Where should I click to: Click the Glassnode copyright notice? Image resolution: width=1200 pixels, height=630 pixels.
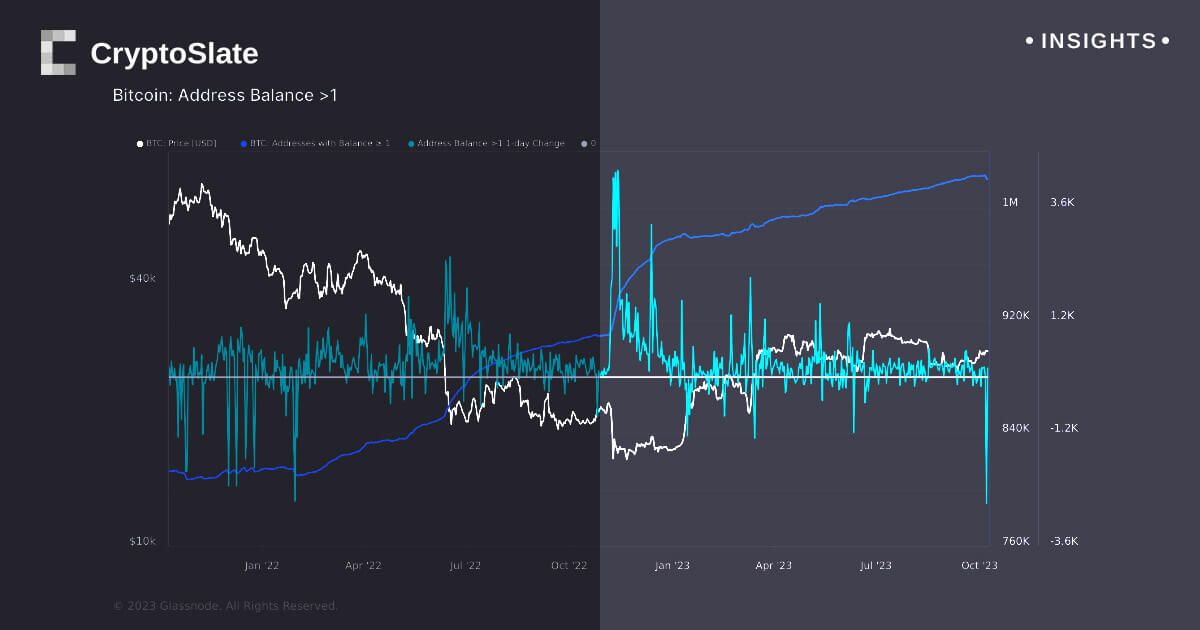225,606
